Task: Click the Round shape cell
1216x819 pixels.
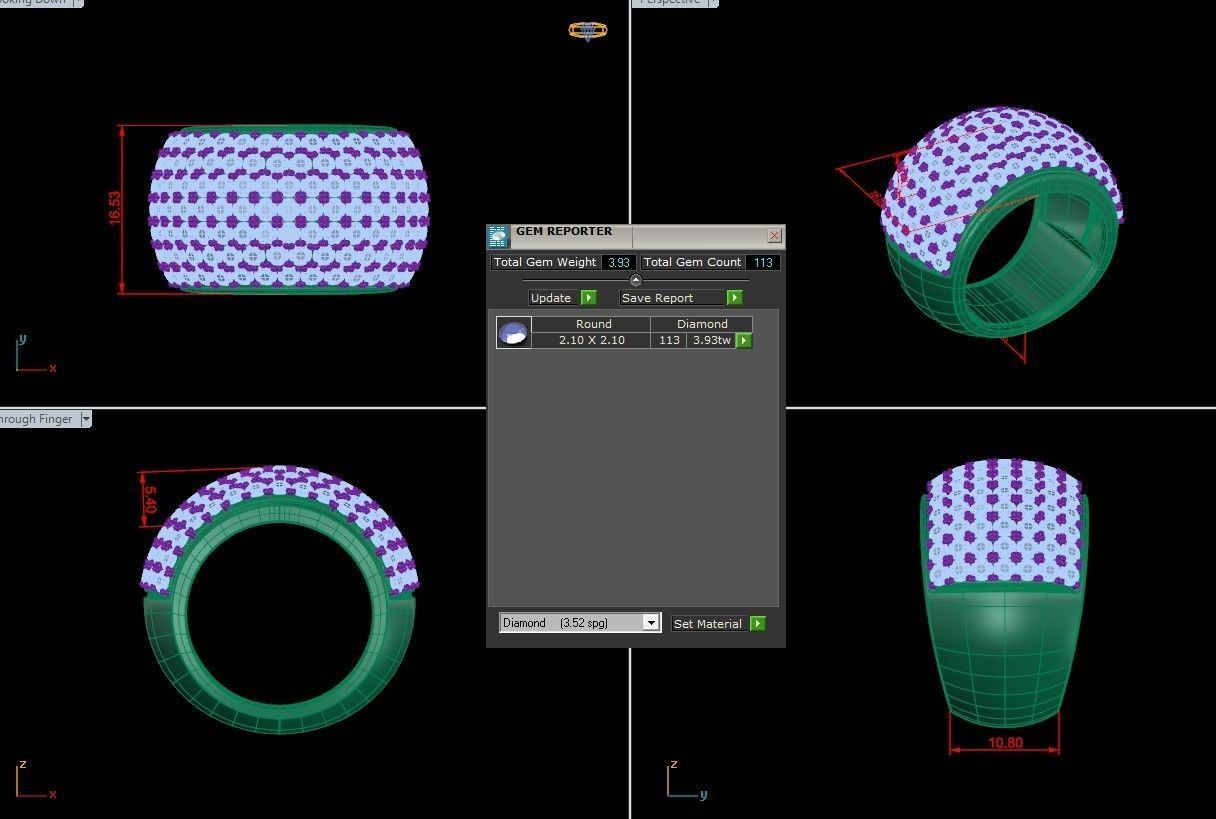Action: pyautogui.click(x=593, y=324)
